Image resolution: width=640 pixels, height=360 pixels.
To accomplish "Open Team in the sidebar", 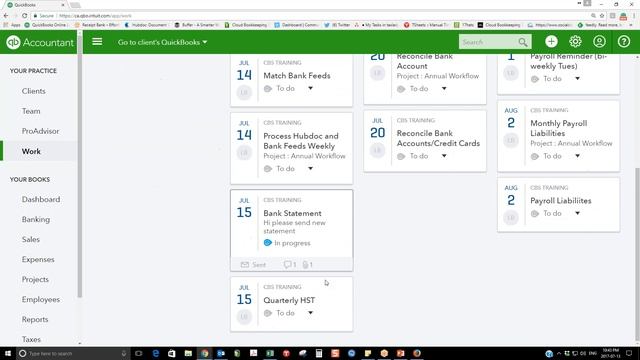I will [x=31, y=111].
